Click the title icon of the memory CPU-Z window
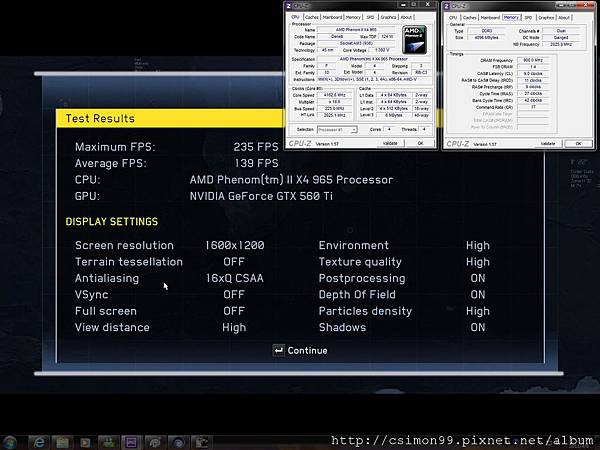The width and height of the screenshot is (600, 450). [447, 6]
